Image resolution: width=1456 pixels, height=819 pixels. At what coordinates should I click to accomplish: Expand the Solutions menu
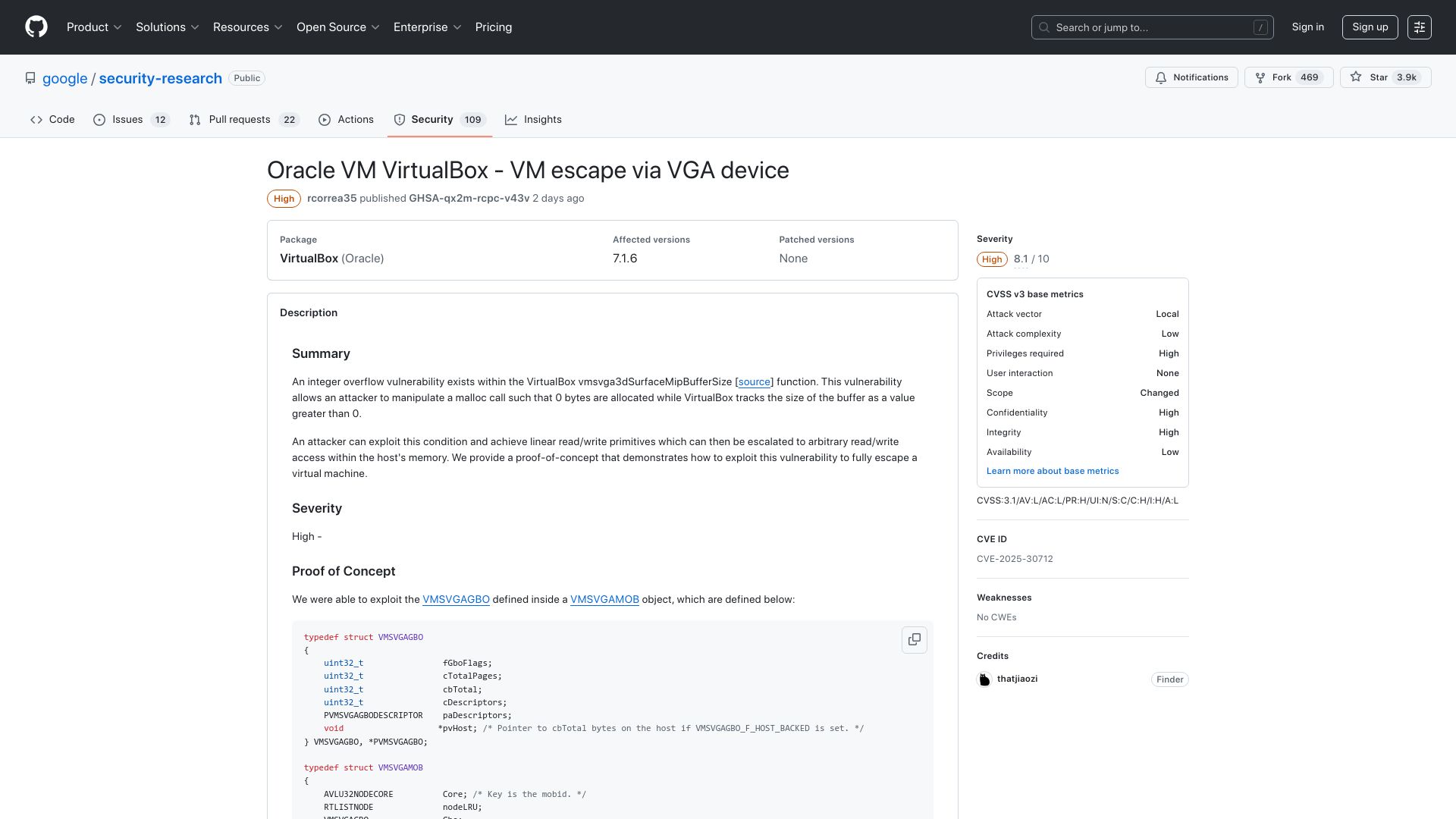coord(167,27)
